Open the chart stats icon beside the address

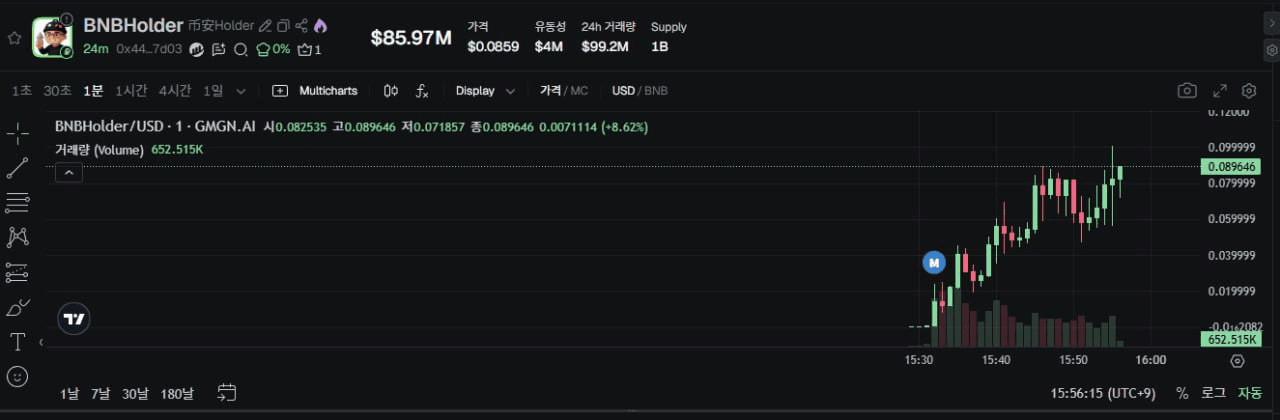pyautogui.click(x=197, y=48)
